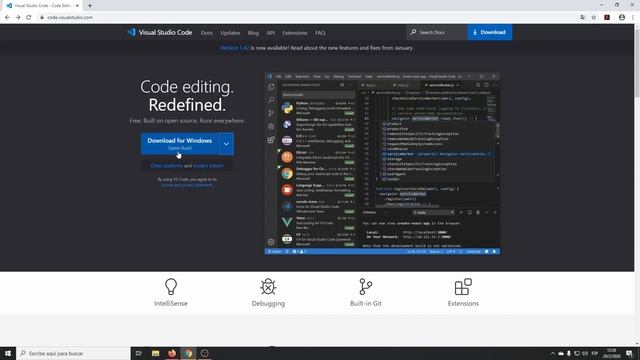Click the IntelliSense lightbulb icon

pos(171,287)
